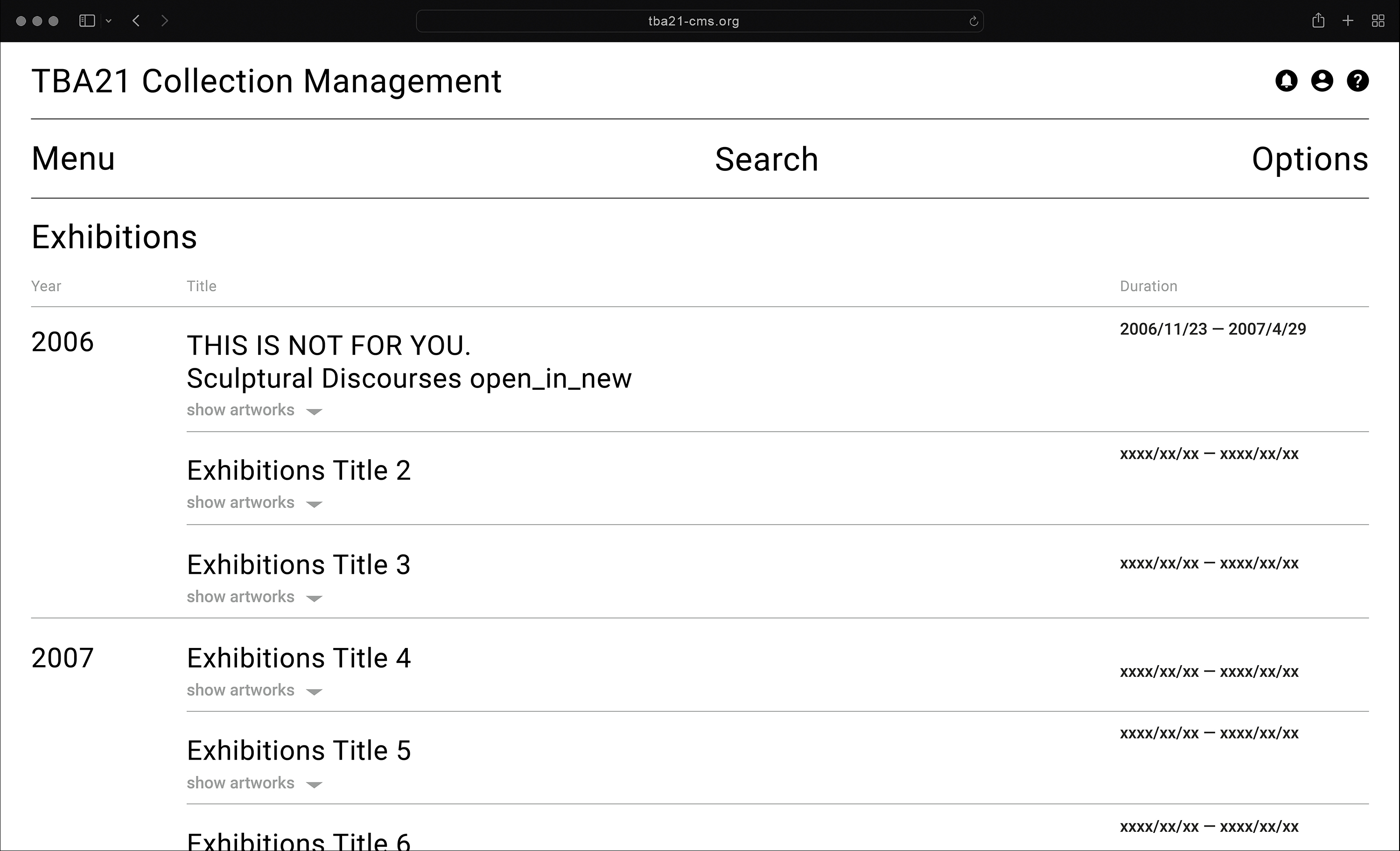Expand show artworks under Exhibitions Title 4
1400x851 pixels.
coord(254,691)
